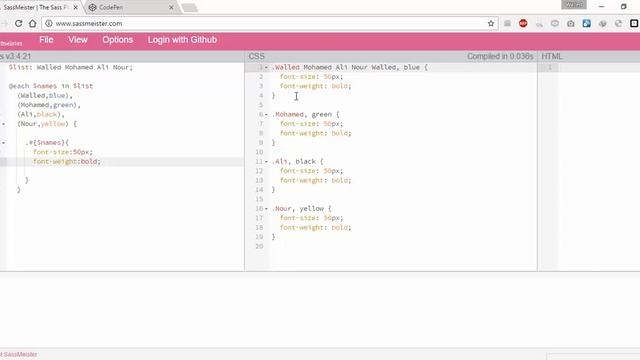
Task: Click the SassMeister footer link
Action: pos(19,354)
